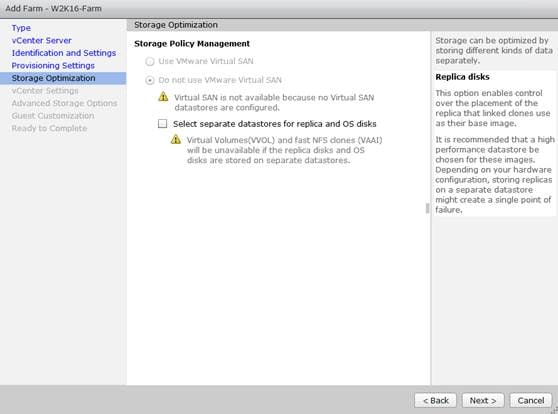Click 'Virtual SAN is not available' warning text
Viewport: 558px width, 414px height.
point(274,103)
